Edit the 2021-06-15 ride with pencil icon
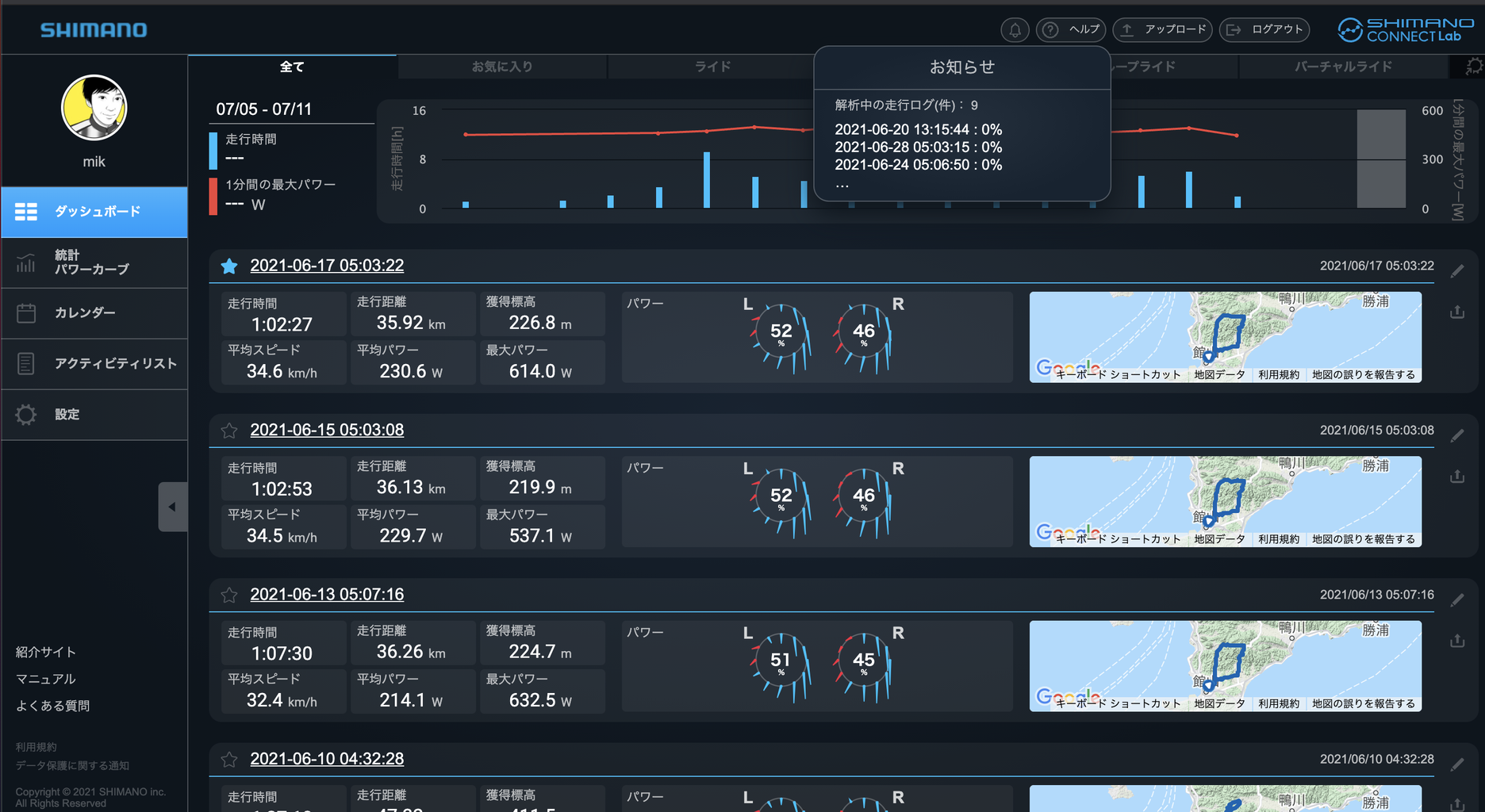Image resolution: width=1485 pixels, height=812 pixels. pos(1457,435)
